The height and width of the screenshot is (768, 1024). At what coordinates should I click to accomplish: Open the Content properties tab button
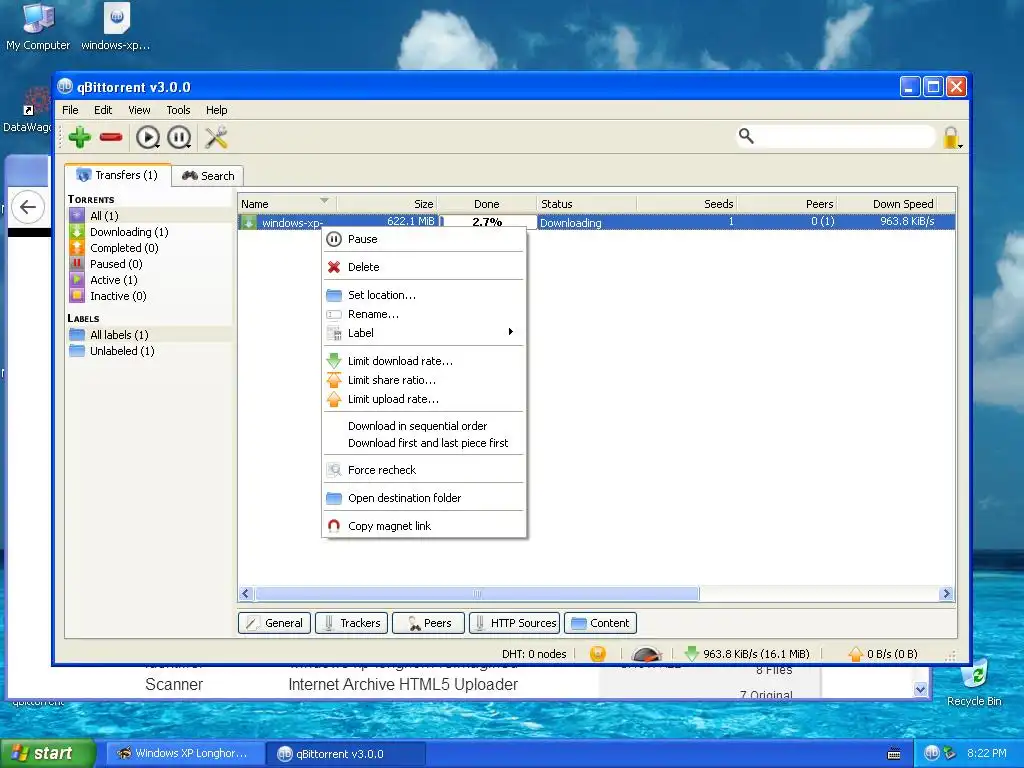600,623
